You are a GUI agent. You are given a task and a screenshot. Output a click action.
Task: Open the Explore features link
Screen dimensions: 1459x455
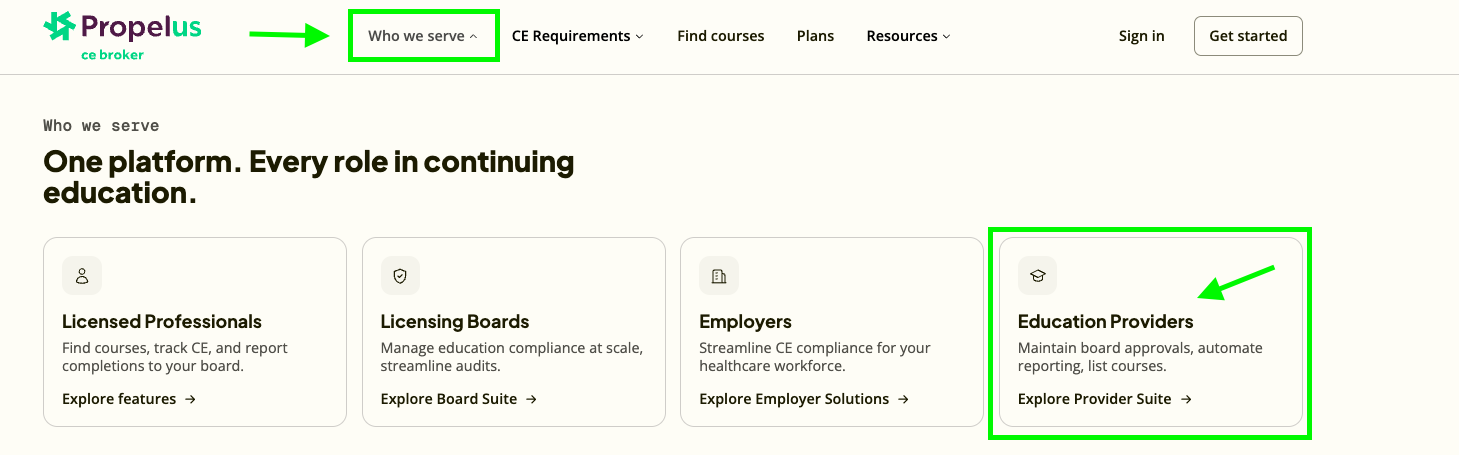click(x=129, y=399)
